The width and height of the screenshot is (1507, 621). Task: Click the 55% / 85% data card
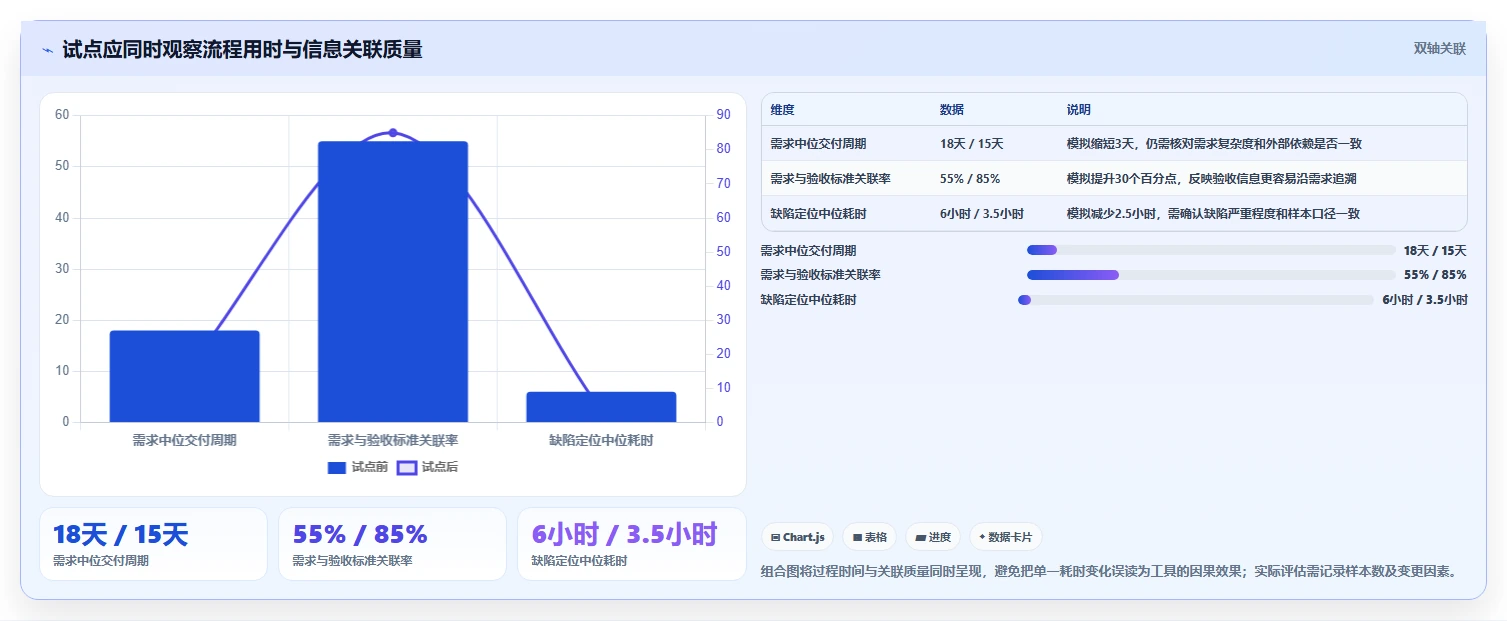392,544
